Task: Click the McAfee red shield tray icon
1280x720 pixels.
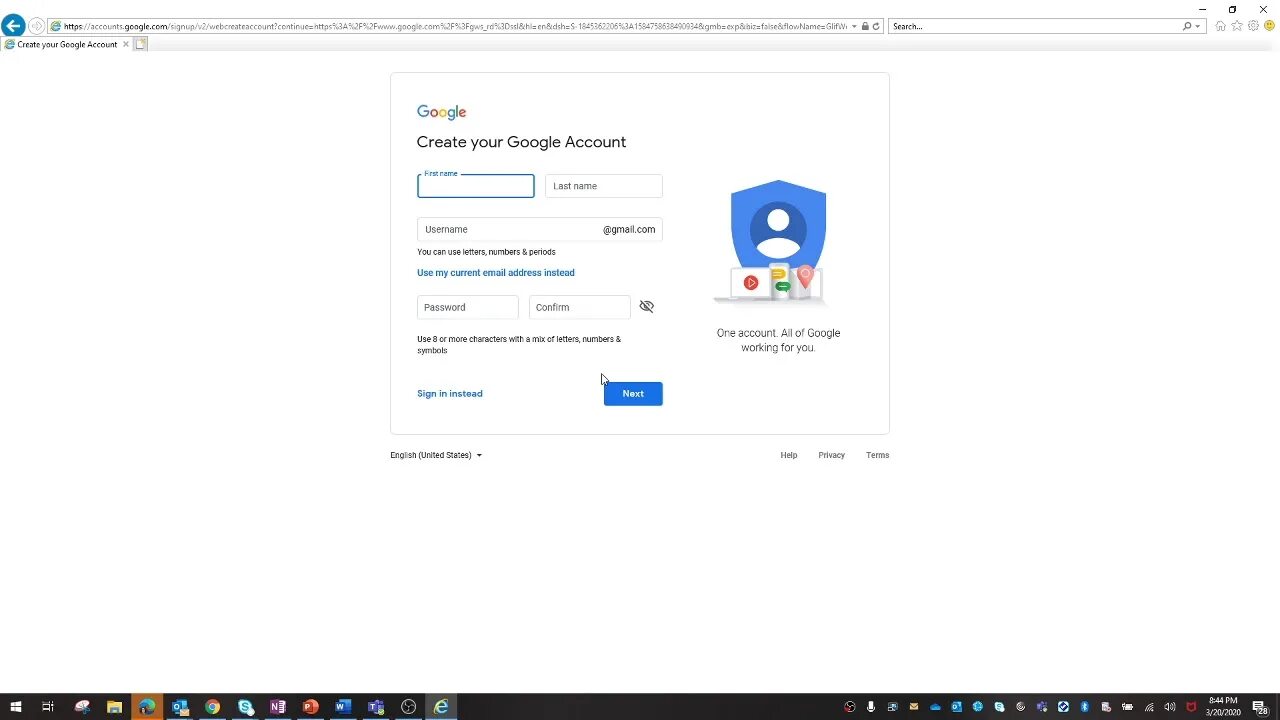Action: tap(1191, 707)
